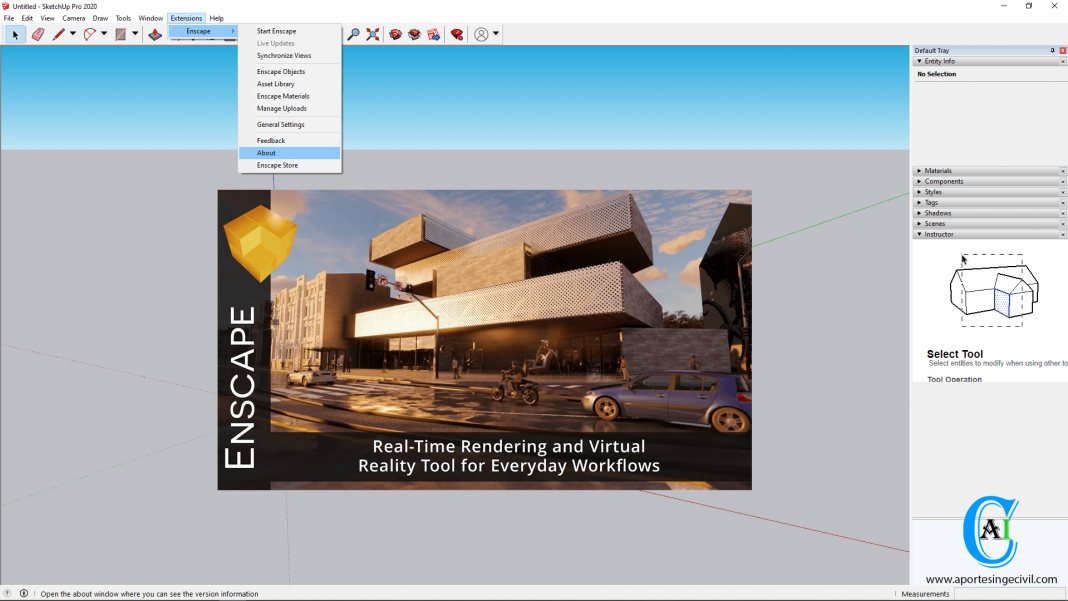Viewport: 1068px width, 601px height.
Task: Select the Eraser tool
Action: pos(38,34)
